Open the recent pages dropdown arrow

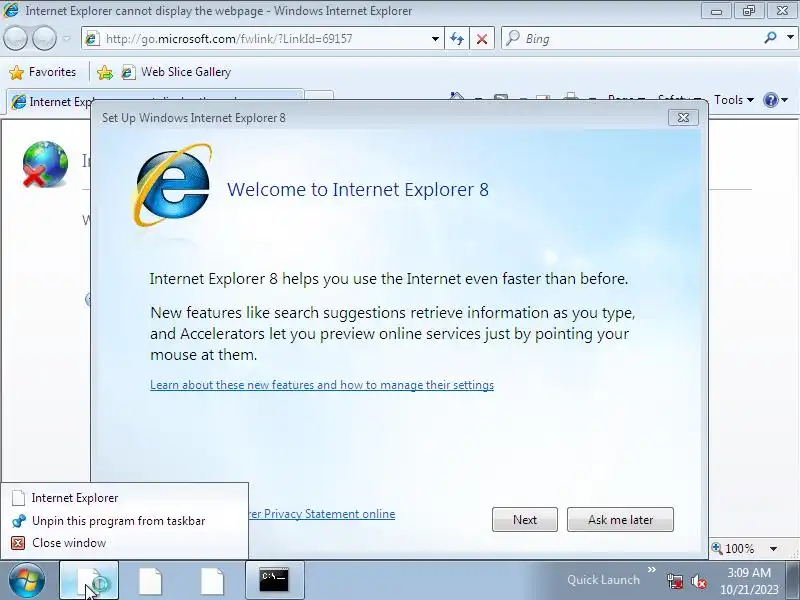66,39
